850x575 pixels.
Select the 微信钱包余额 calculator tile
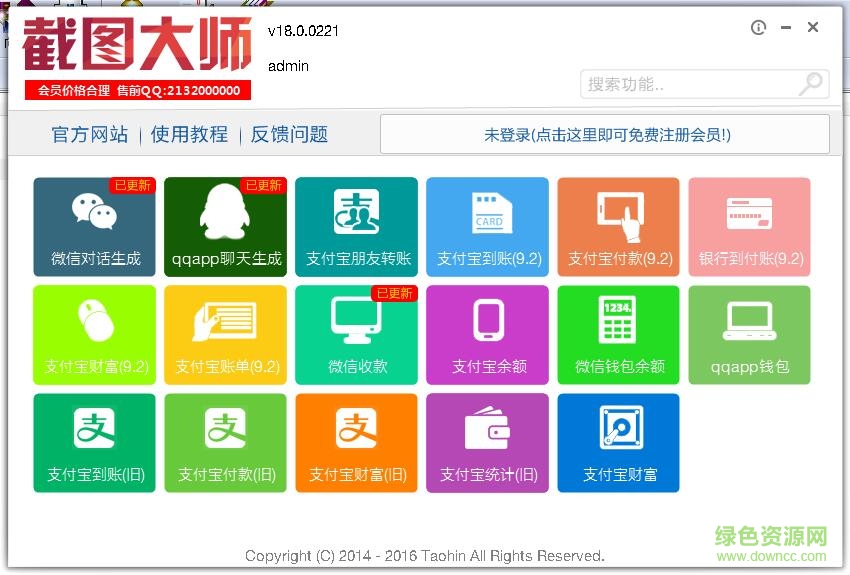(619, 335)
